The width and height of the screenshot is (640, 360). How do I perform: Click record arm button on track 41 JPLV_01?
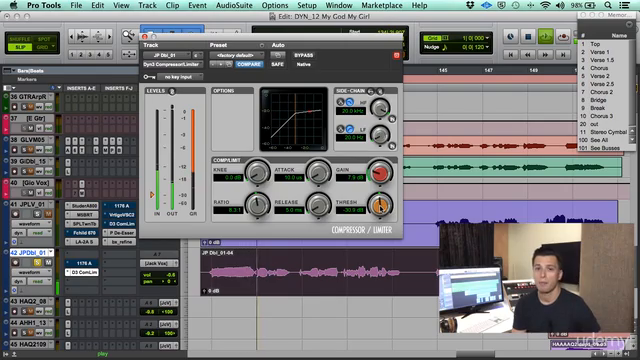(x=15, y=214)
